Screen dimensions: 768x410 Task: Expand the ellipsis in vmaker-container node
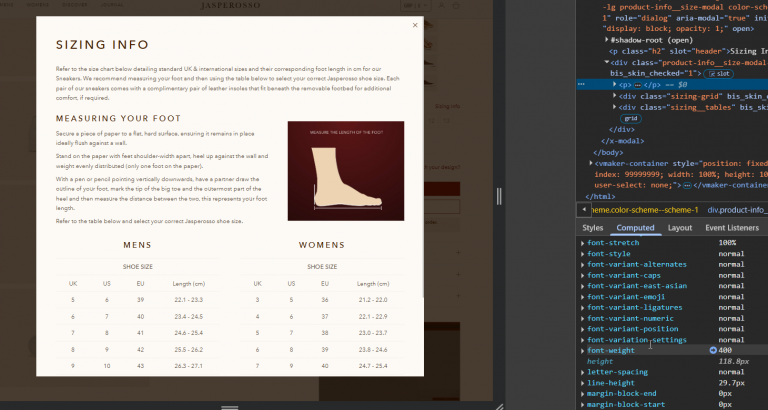click(x=688, y=186)
